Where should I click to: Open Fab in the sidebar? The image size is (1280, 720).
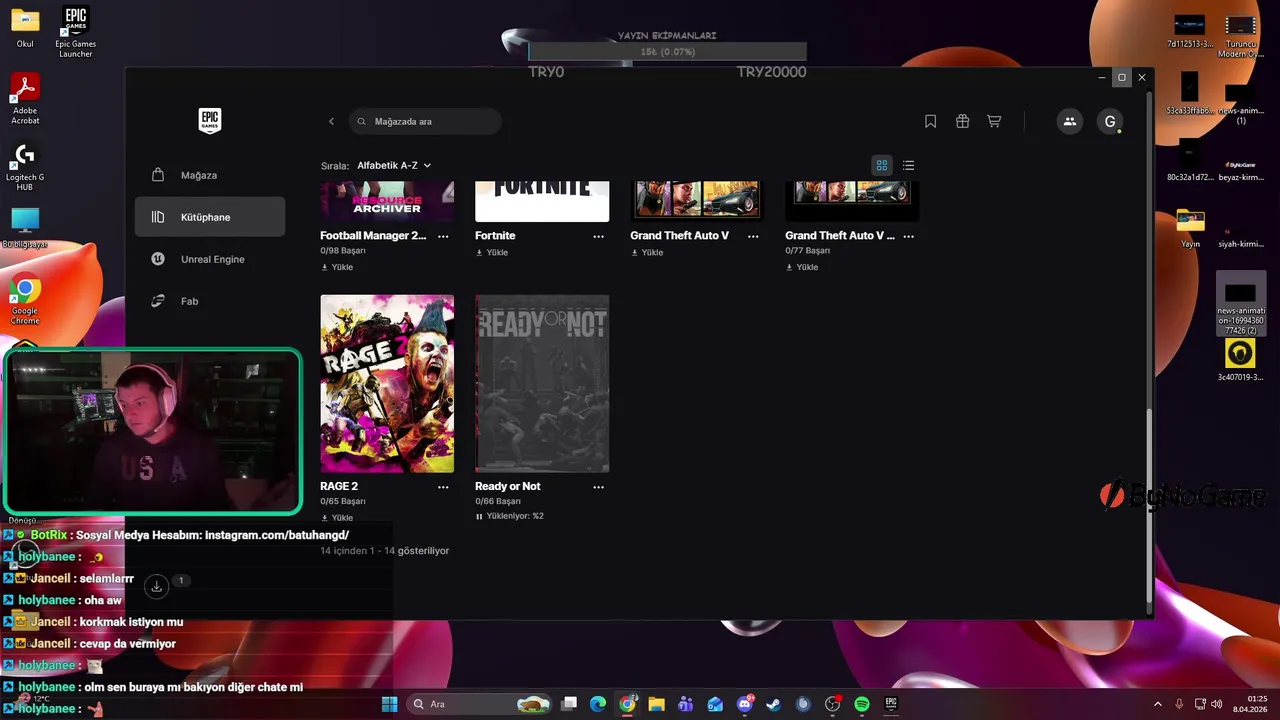[x=210, y=301]
